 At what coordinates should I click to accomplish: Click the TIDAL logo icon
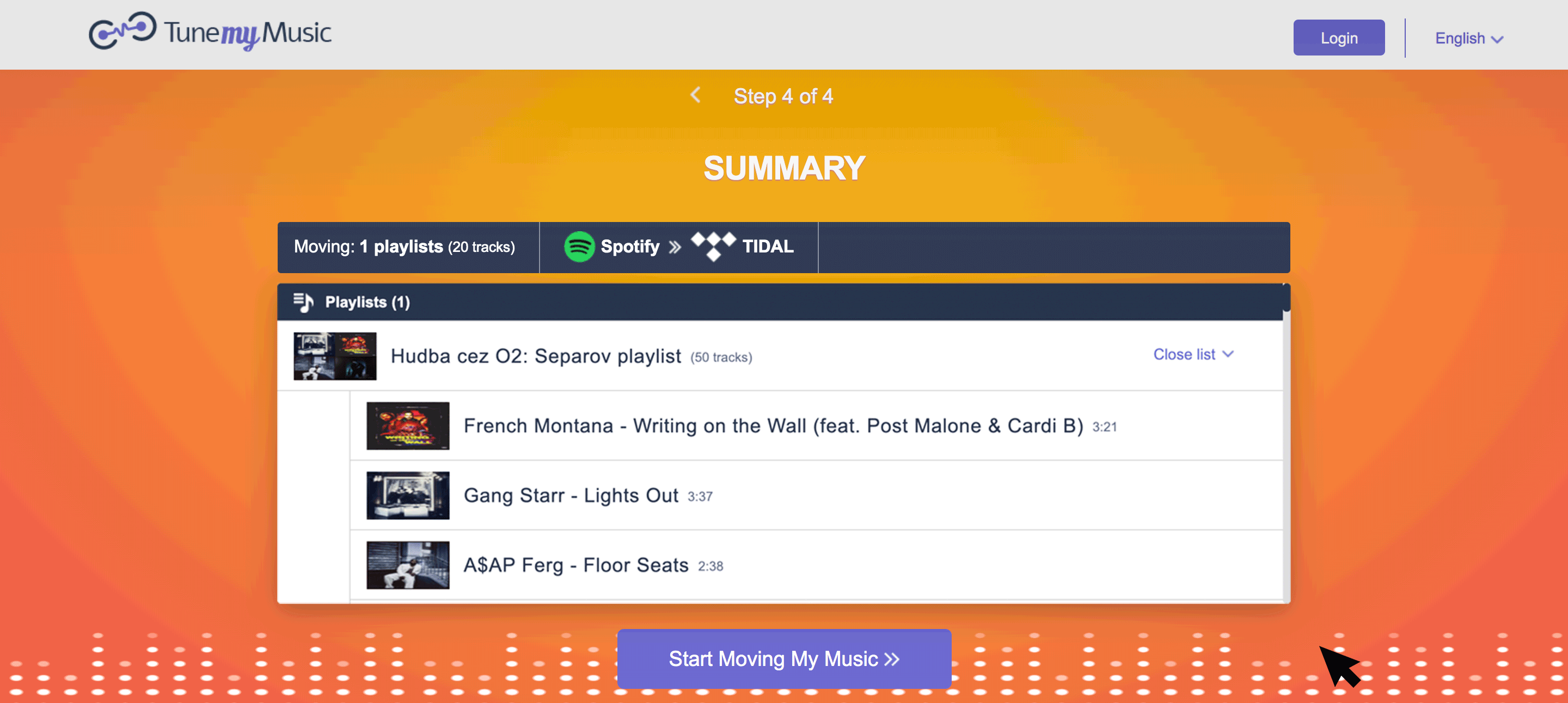point(713,246)
